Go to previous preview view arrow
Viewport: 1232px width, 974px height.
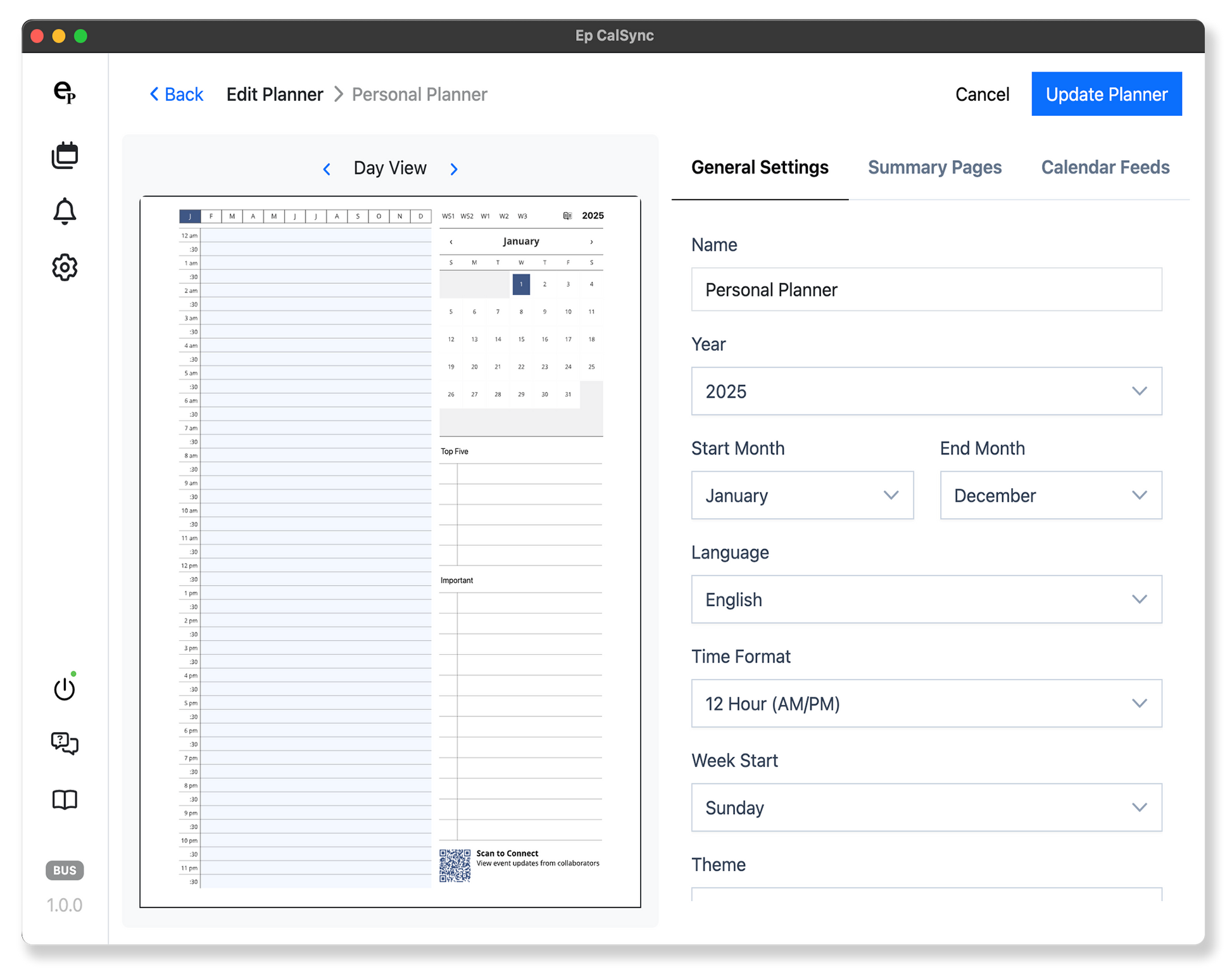[327, 169]
